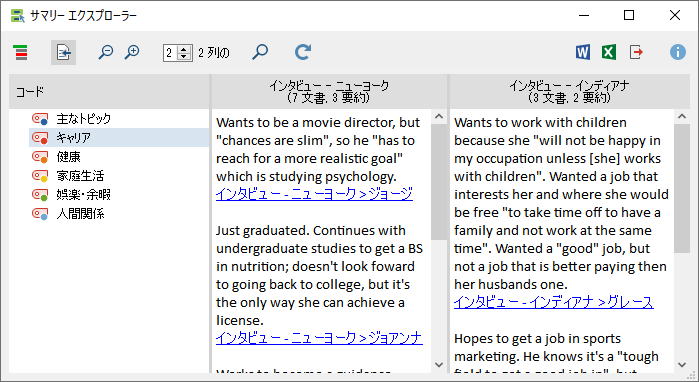699x382 pixels.
Task: Open link インタビュー - ニューヨーク > ジョアンナ
Action: tap(319, 338)
